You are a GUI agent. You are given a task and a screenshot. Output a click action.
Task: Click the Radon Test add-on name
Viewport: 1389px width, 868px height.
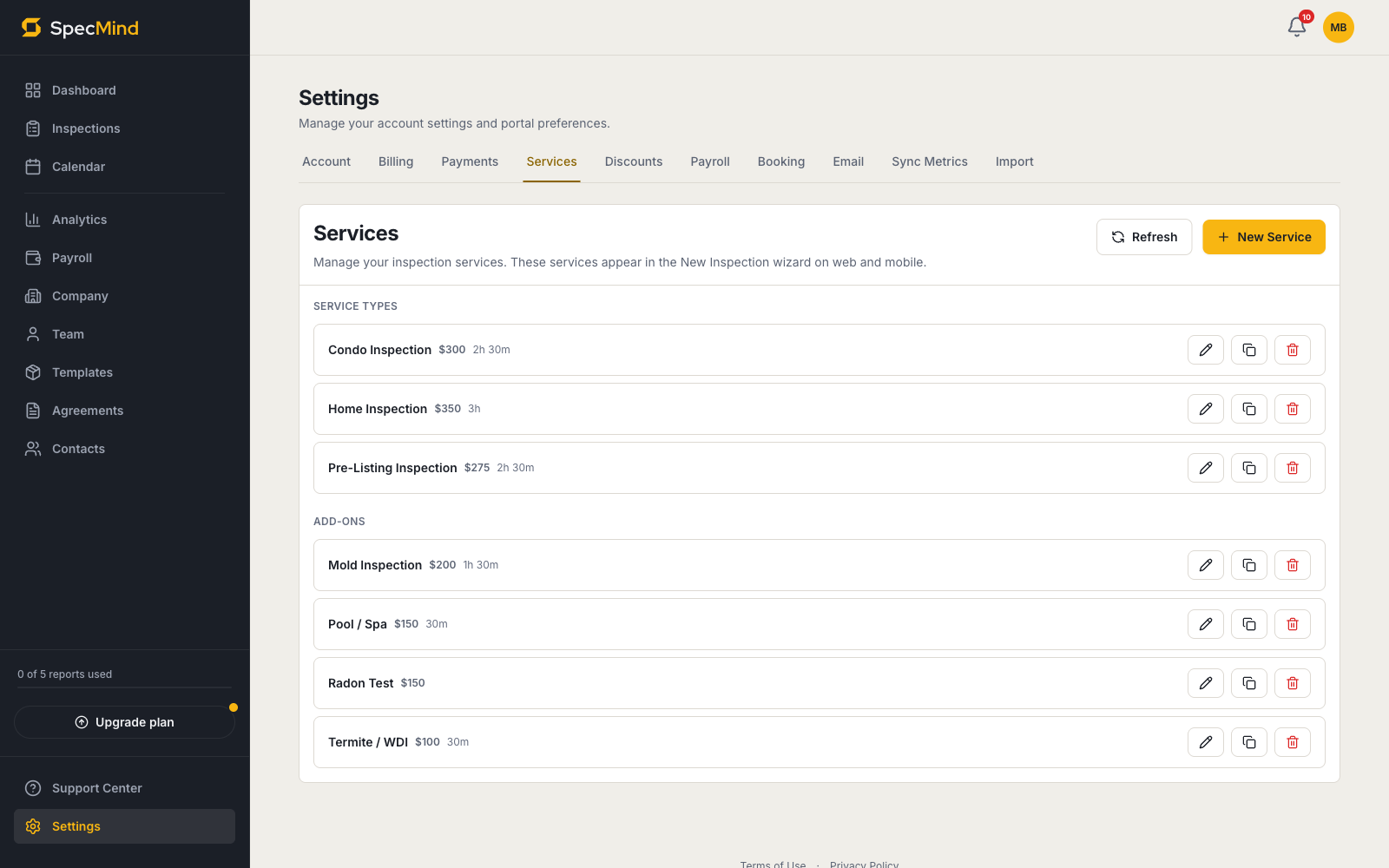click(x=360, y=683)
